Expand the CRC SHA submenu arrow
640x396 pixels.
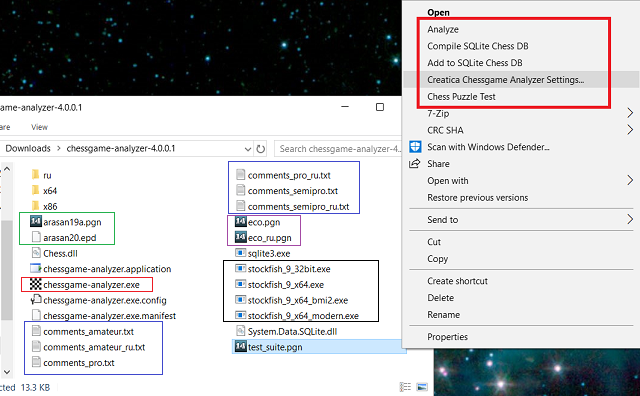(630, 130)
